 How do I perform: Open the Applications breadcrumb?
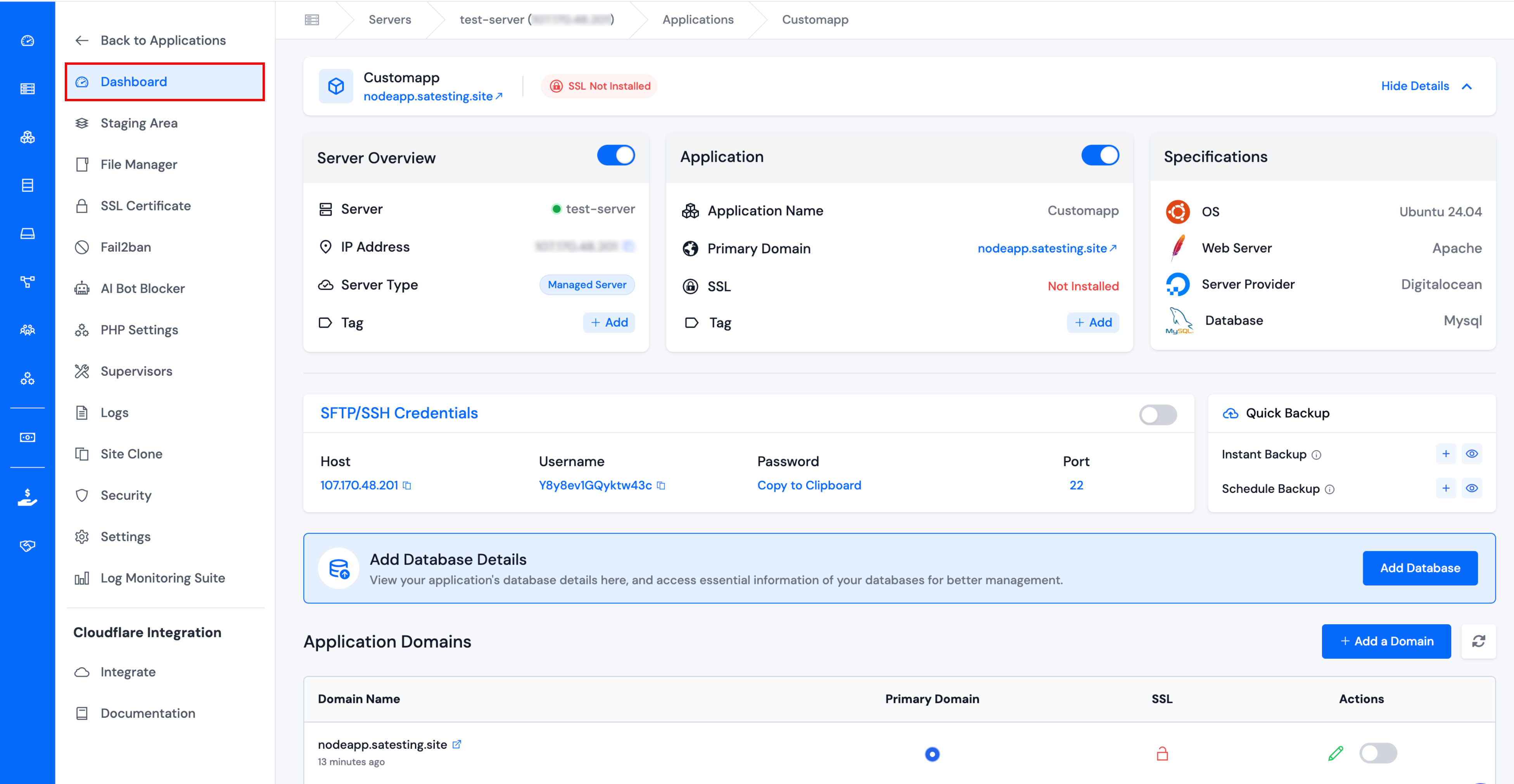click(698, 19)
